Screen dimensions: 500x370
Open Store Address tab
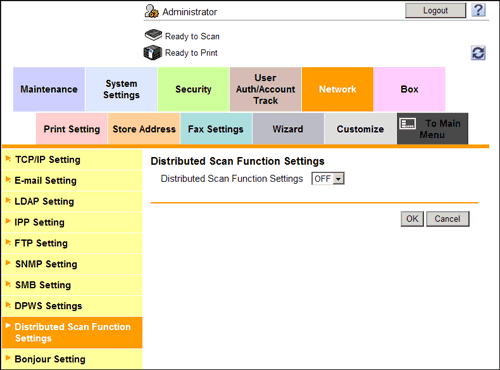coord(144,129)
